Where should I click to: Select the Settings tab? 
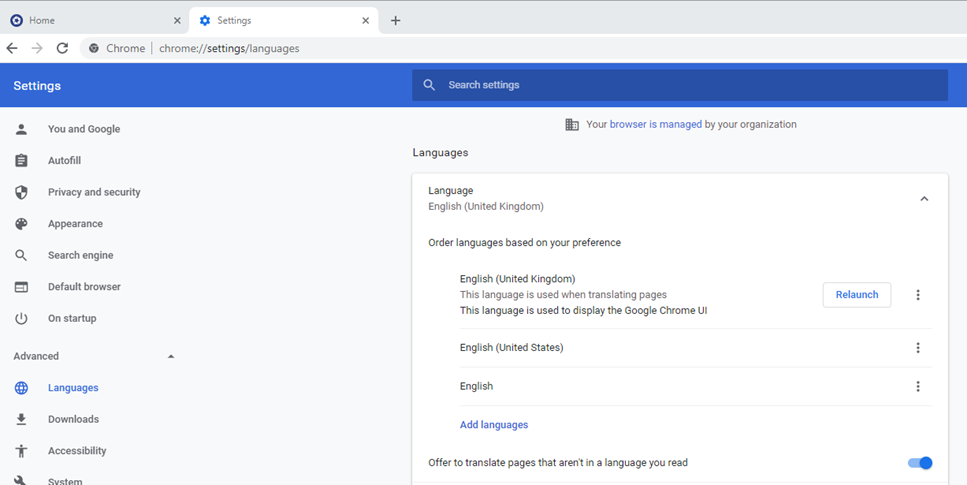tap(284, 20)
